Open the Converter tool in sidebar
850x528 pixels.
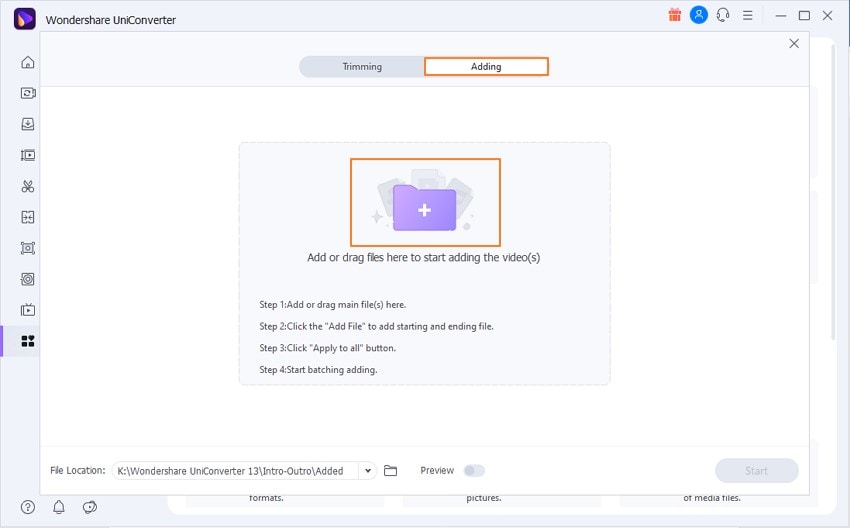point(28,93)
